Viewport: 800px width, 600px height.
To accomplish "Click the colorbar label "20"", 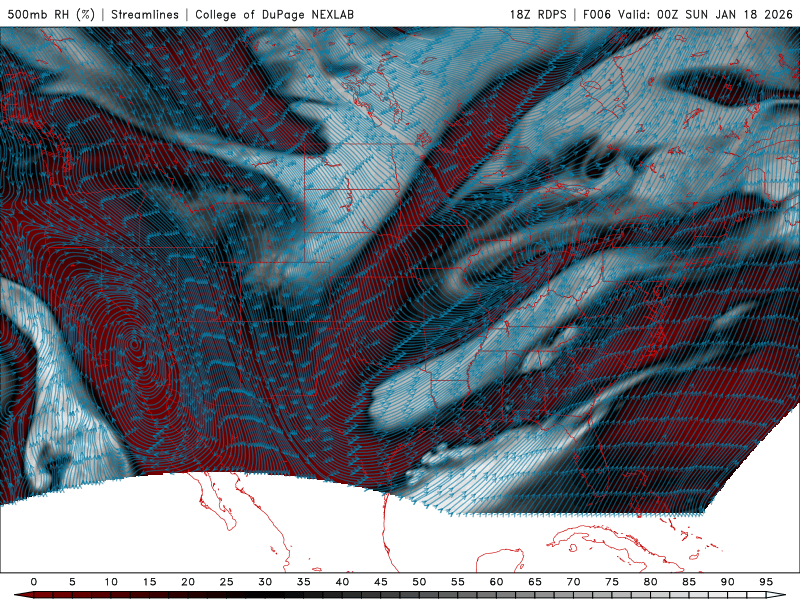I will tap(188, 582).
